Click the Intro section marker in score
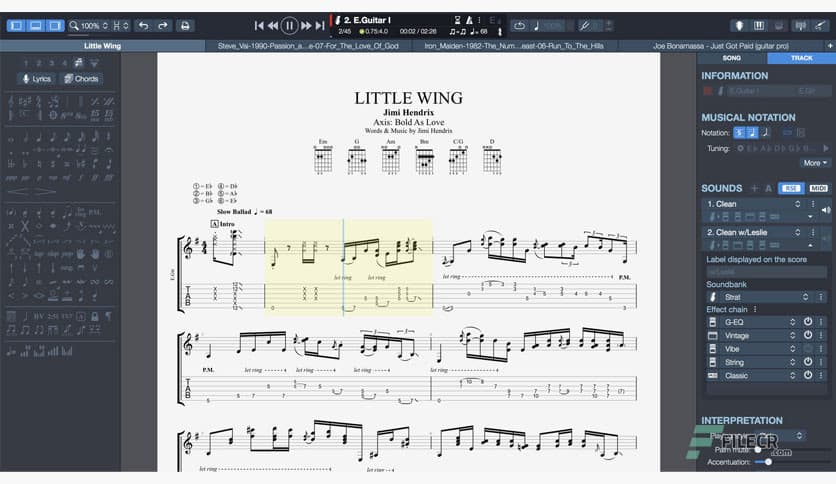This screenshot has width=836, height=484. click(x=223, y=224)
